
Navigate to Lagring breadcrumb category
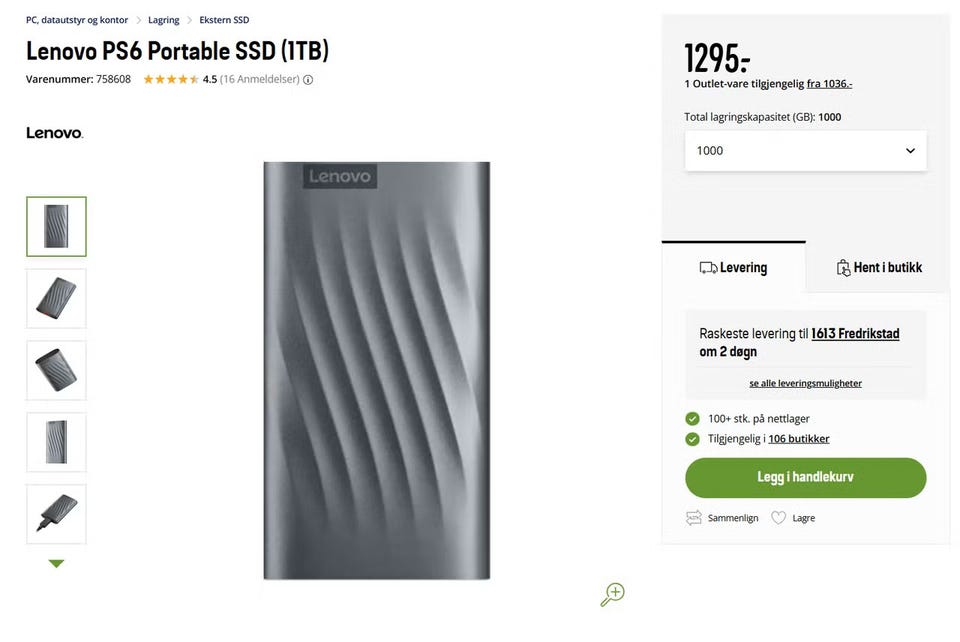[163, 20]
